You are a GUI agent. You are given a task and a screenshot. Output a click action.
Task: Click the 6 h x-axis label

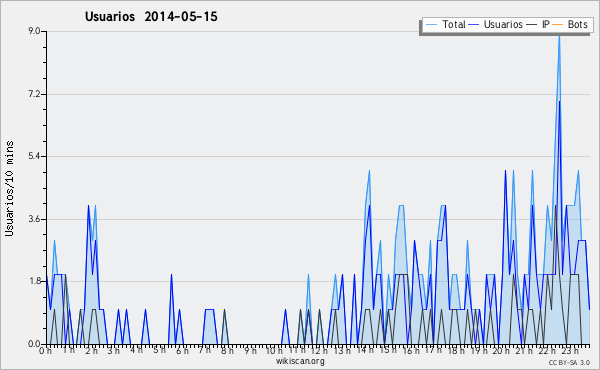182,351
